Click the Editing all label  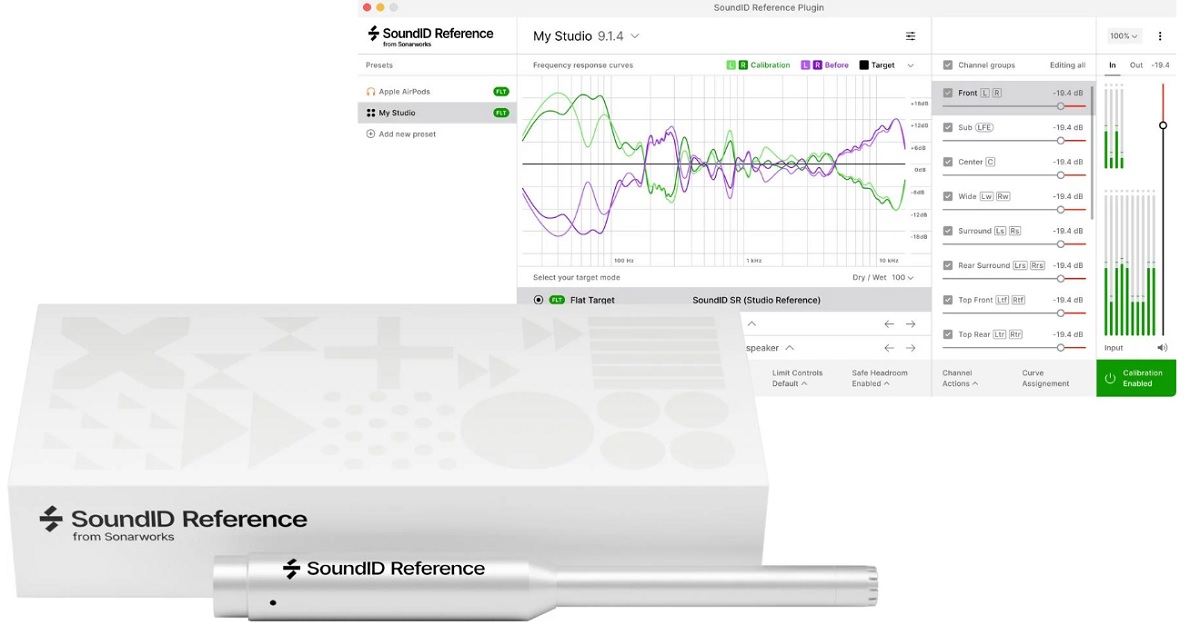[x=1067, y=65]
